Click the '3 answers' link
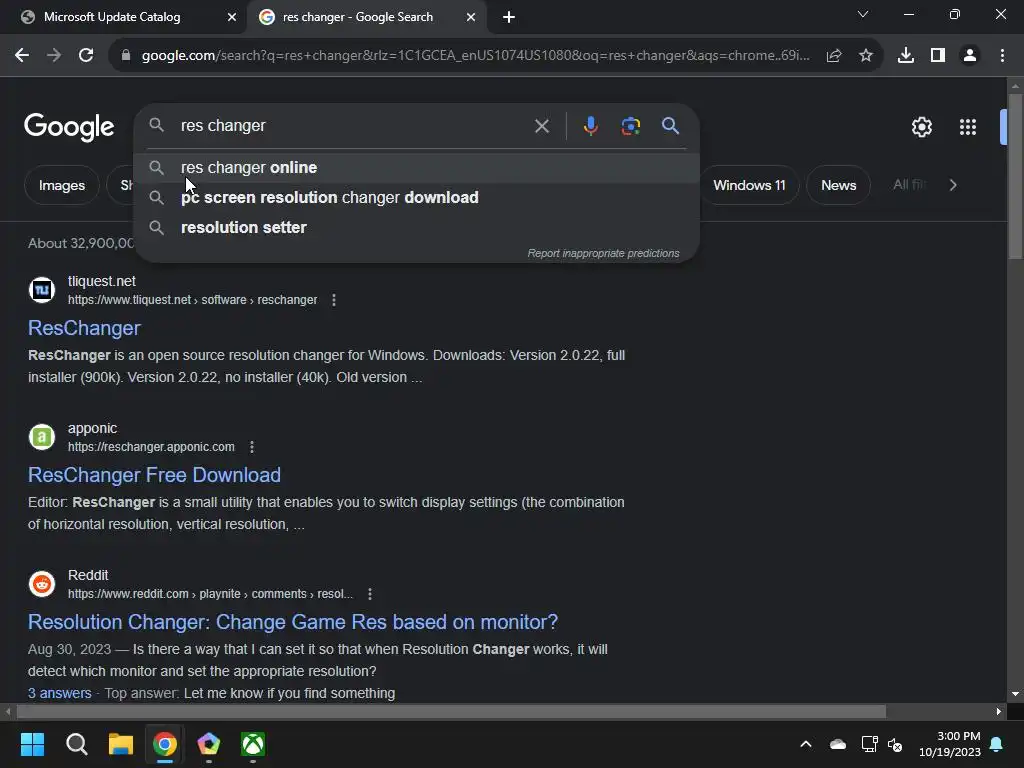 [59, 694]
